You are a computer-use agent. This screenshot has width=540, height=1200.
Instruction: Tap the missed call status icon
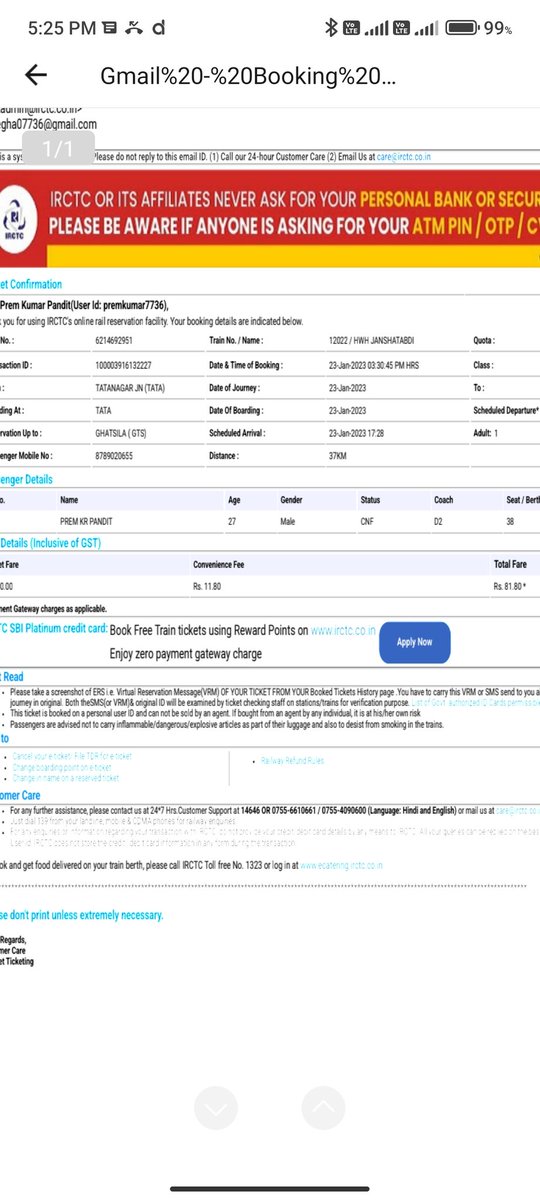[133, 28]
